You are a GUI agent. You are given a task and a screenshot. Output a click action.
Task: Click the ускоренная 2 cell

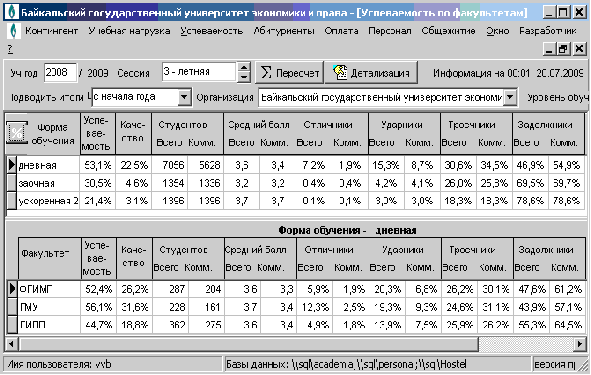click(48, 201)
